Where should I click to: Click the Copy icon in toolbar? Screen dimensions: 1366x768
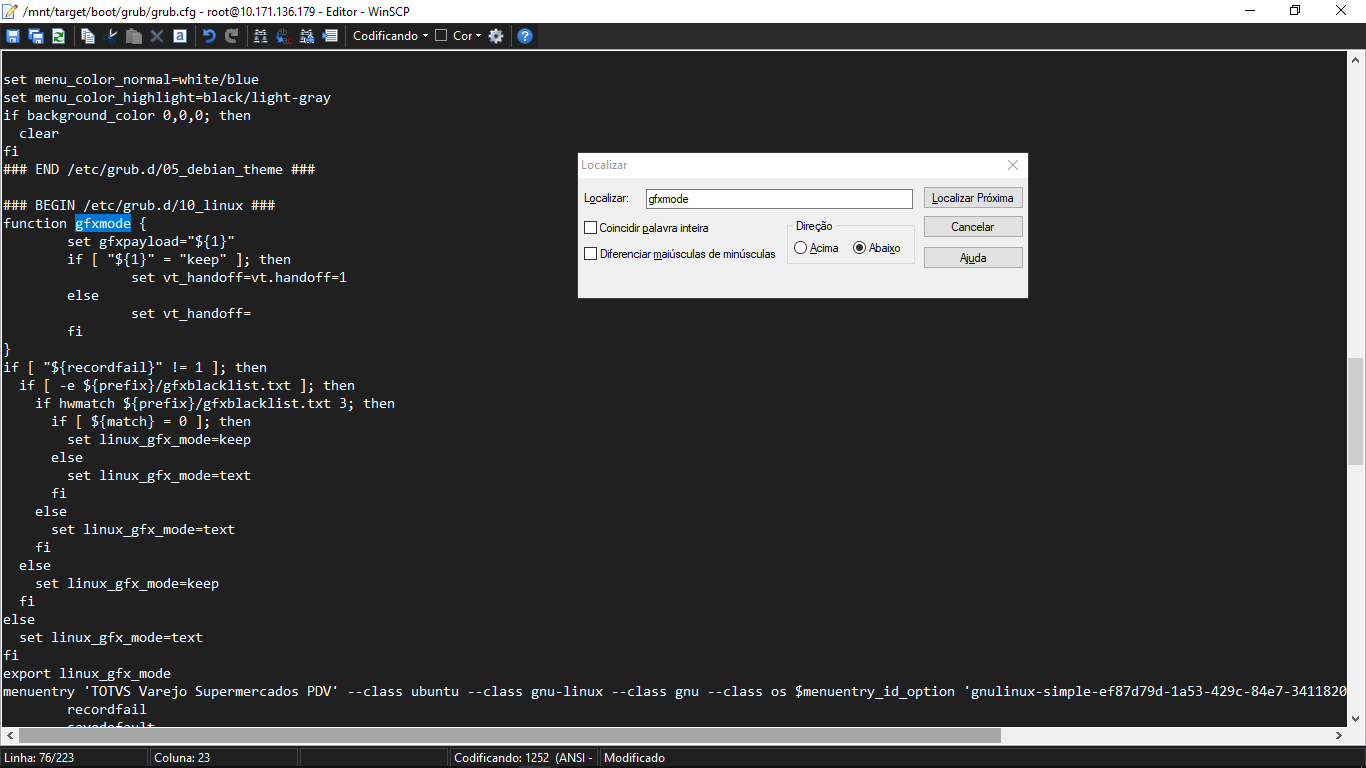[88, 36]
